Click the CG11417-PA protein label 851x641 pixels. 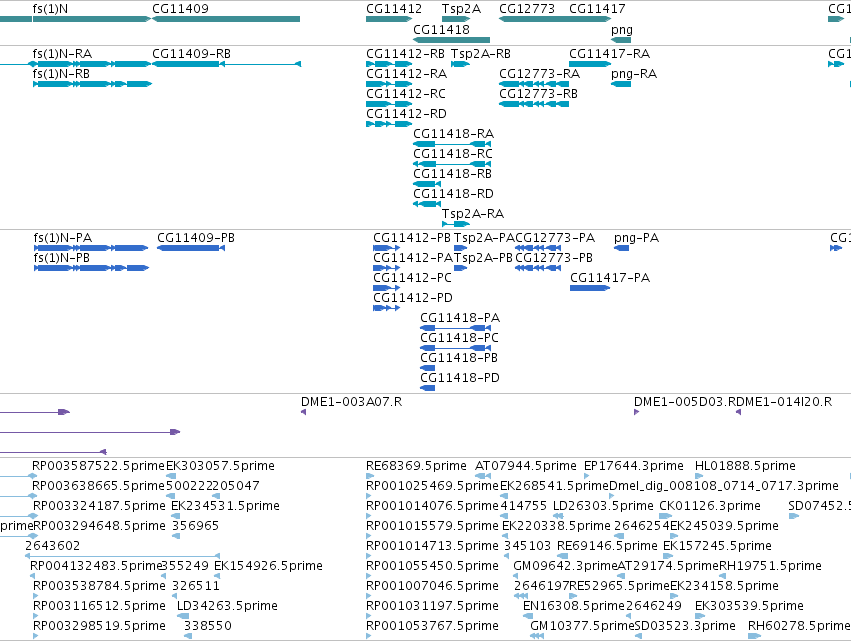[x=610, y=278]
